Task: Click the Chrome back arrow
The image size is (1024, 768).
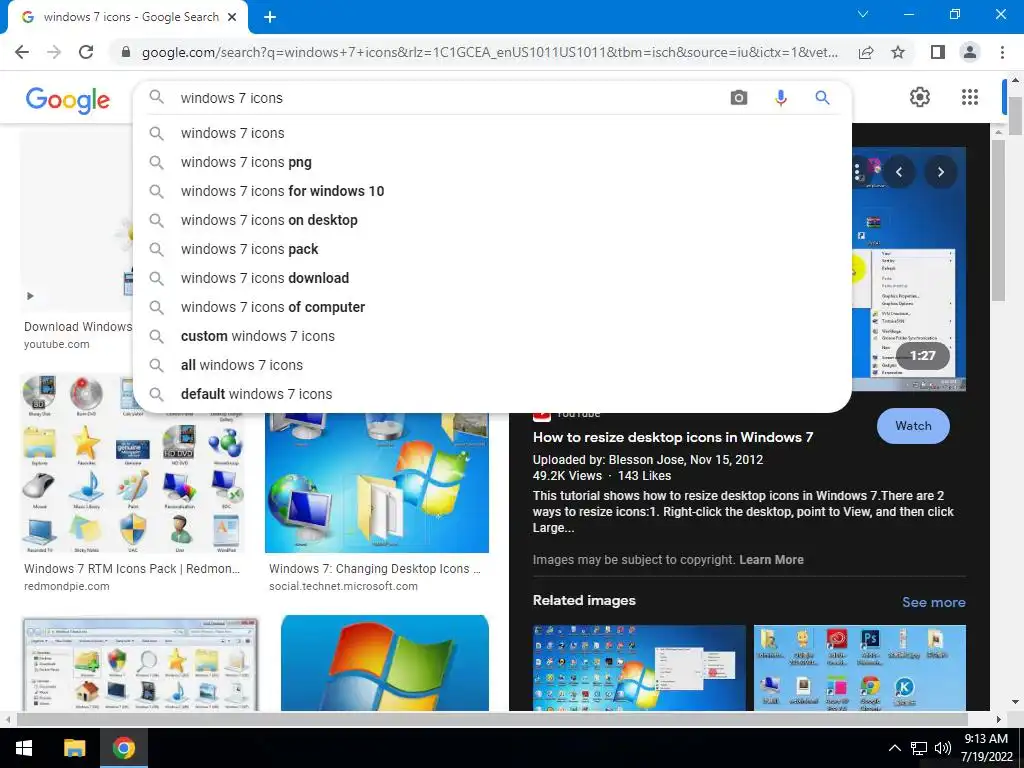Action: tap(22, 52)
